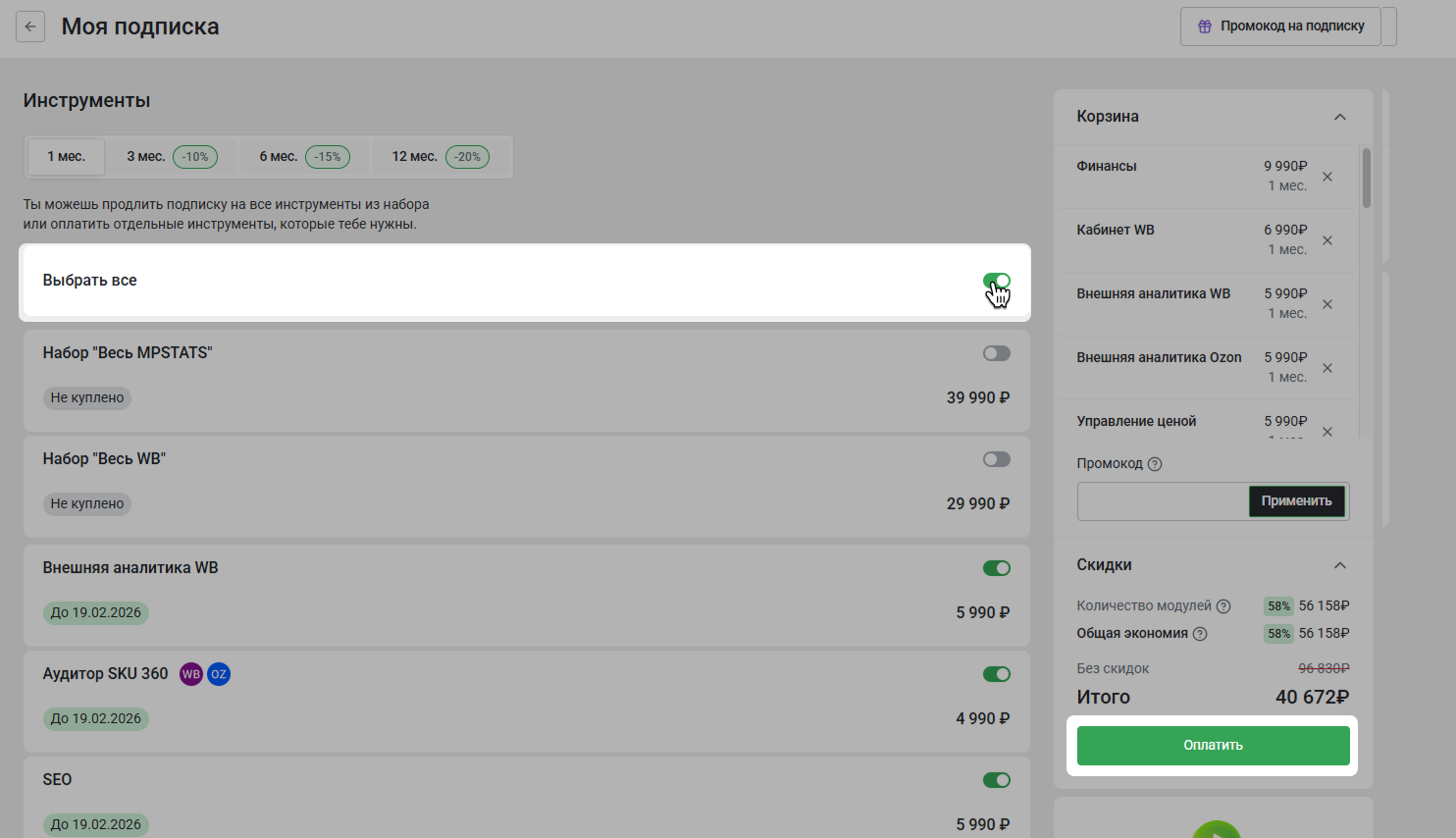Focus the promo code input field
This screenshot has height=838, width=1456.
[1163, 501]
